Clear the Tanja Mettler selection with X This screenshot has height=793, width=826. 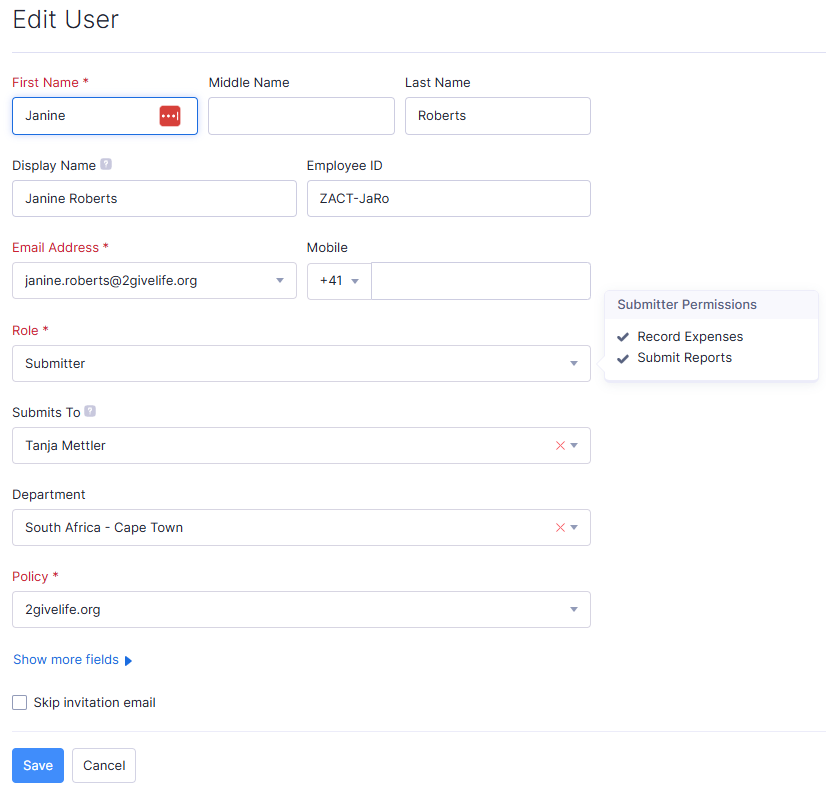pos(560,446)
